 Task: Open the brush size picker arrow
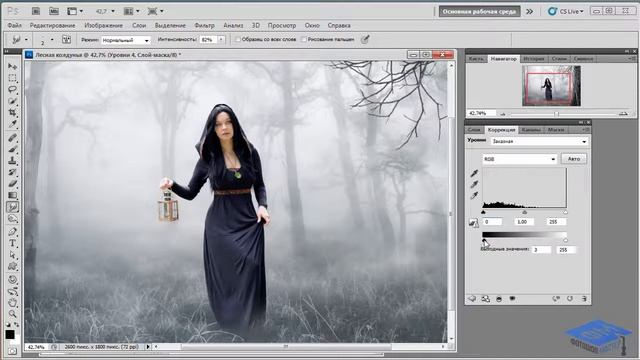[52, 40]
